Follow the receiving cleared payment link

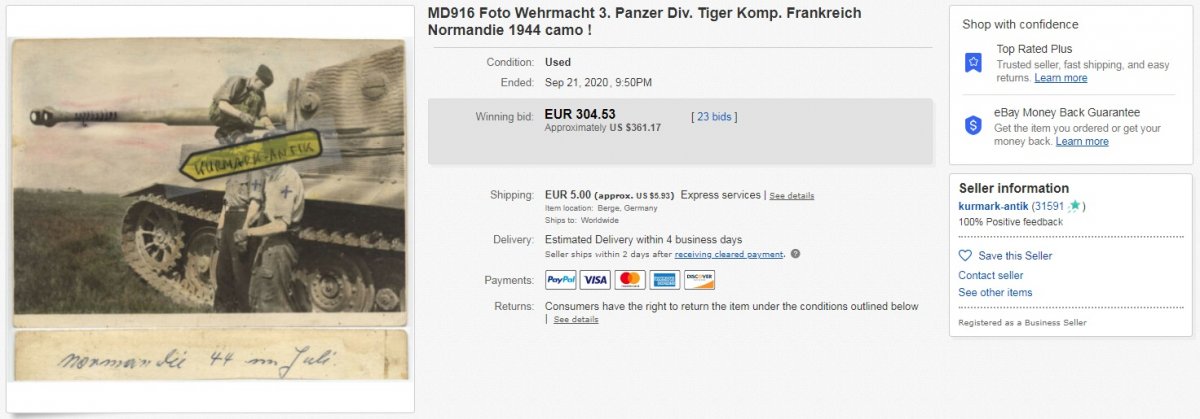click(x=728, y=254)
